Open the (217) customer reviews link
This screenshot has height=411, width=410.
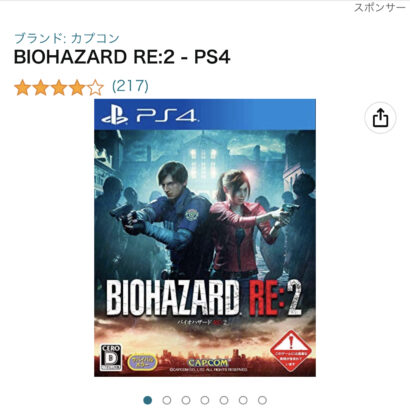coord(130,86)
